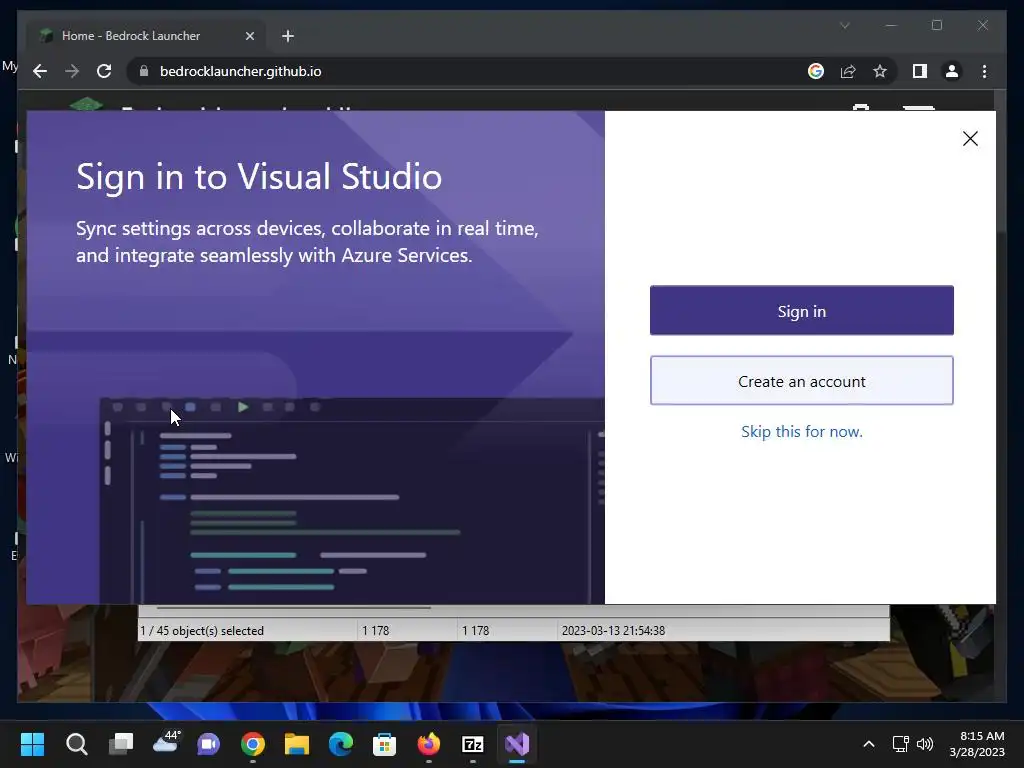The height and width of the screenshot is (768, 1024).
Task: Click the 2023-03-13 21:54:38 status entry
Action: coord(613,631)
